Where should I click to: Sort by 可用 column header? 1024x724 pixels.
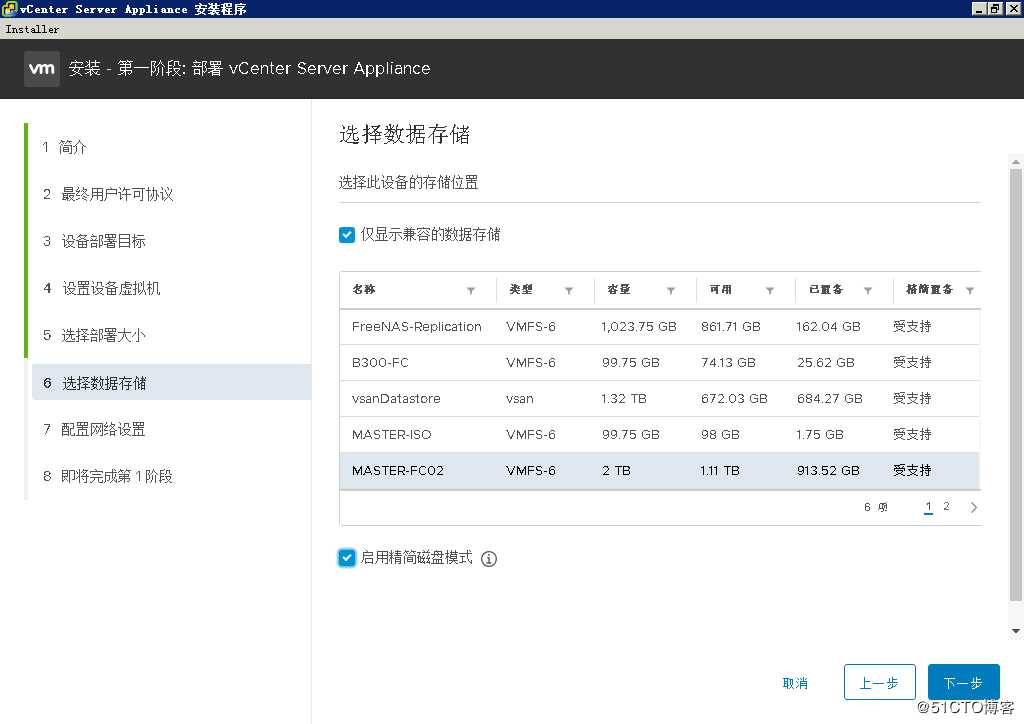[x=720, y=289]
